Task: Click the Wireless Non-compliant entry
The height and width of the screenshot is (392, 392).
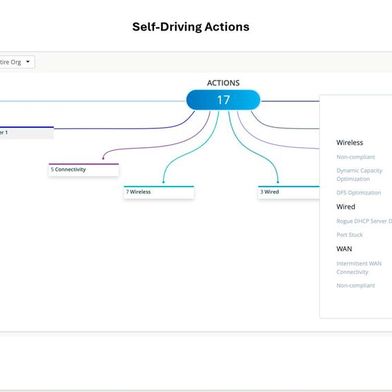Action: pos(356,157)
